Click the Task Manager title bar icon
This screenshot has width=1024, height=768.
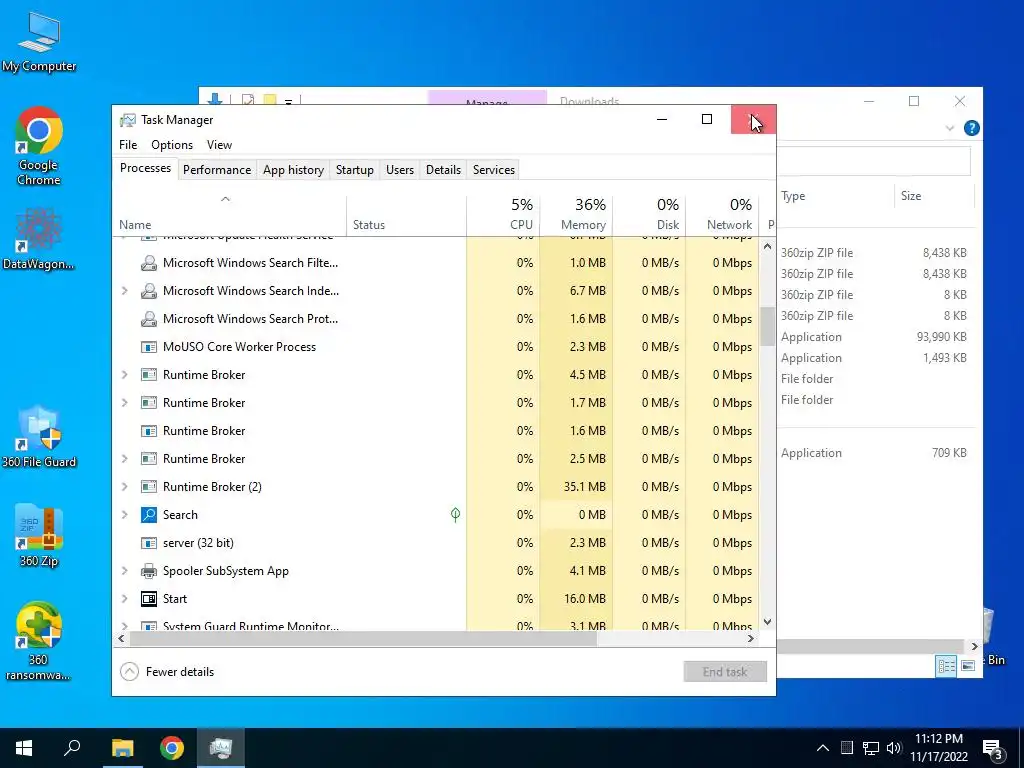pos(127,120)
